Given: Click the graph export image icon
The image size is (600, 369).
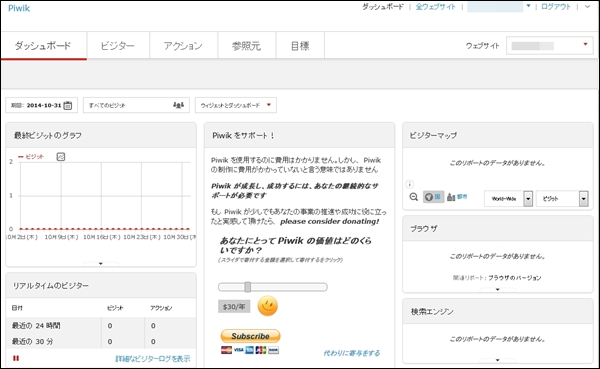Looking at the screenshot, I should coord(61,157).
